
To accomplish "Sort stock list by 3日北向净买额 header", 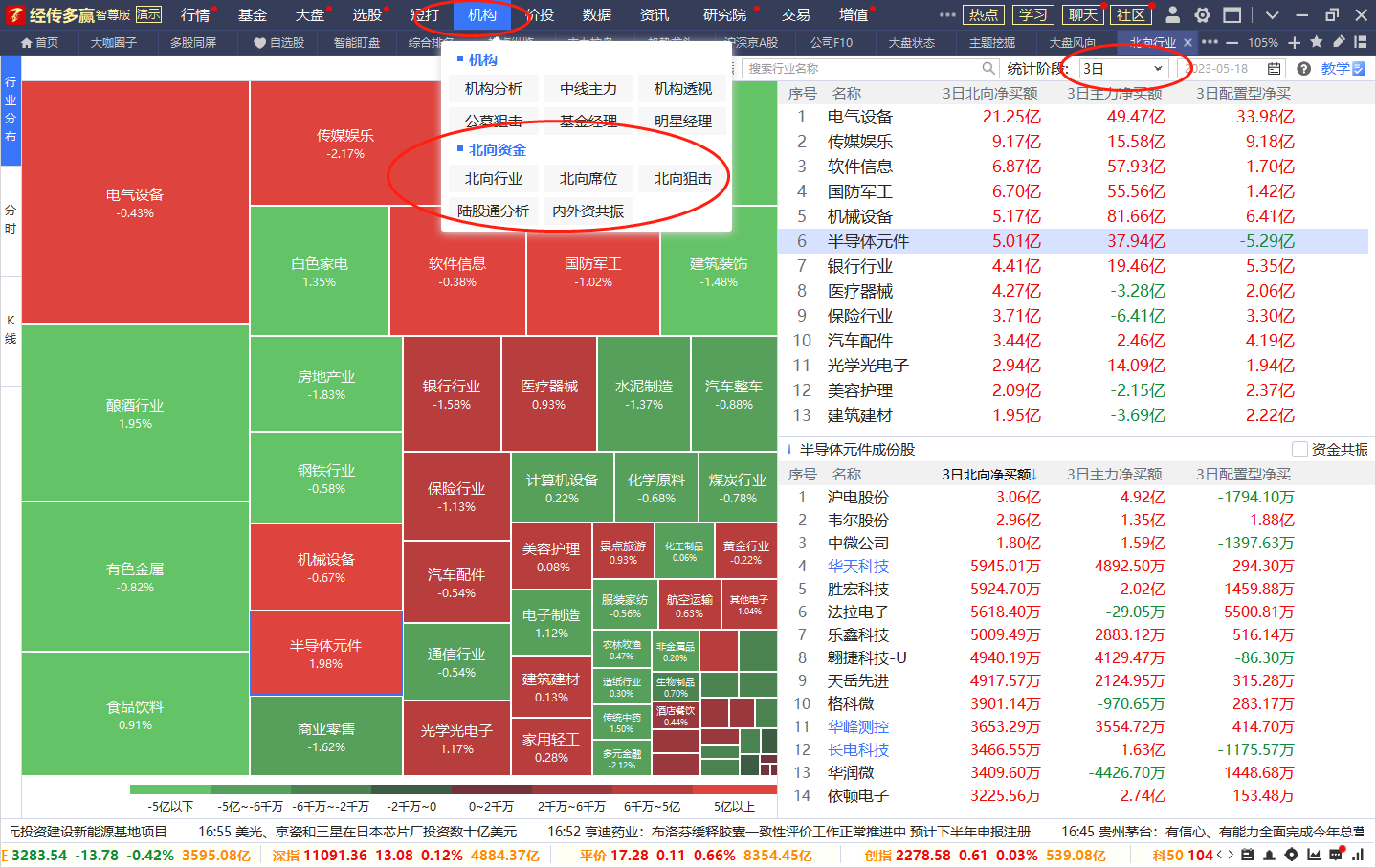I will [989, 475].
